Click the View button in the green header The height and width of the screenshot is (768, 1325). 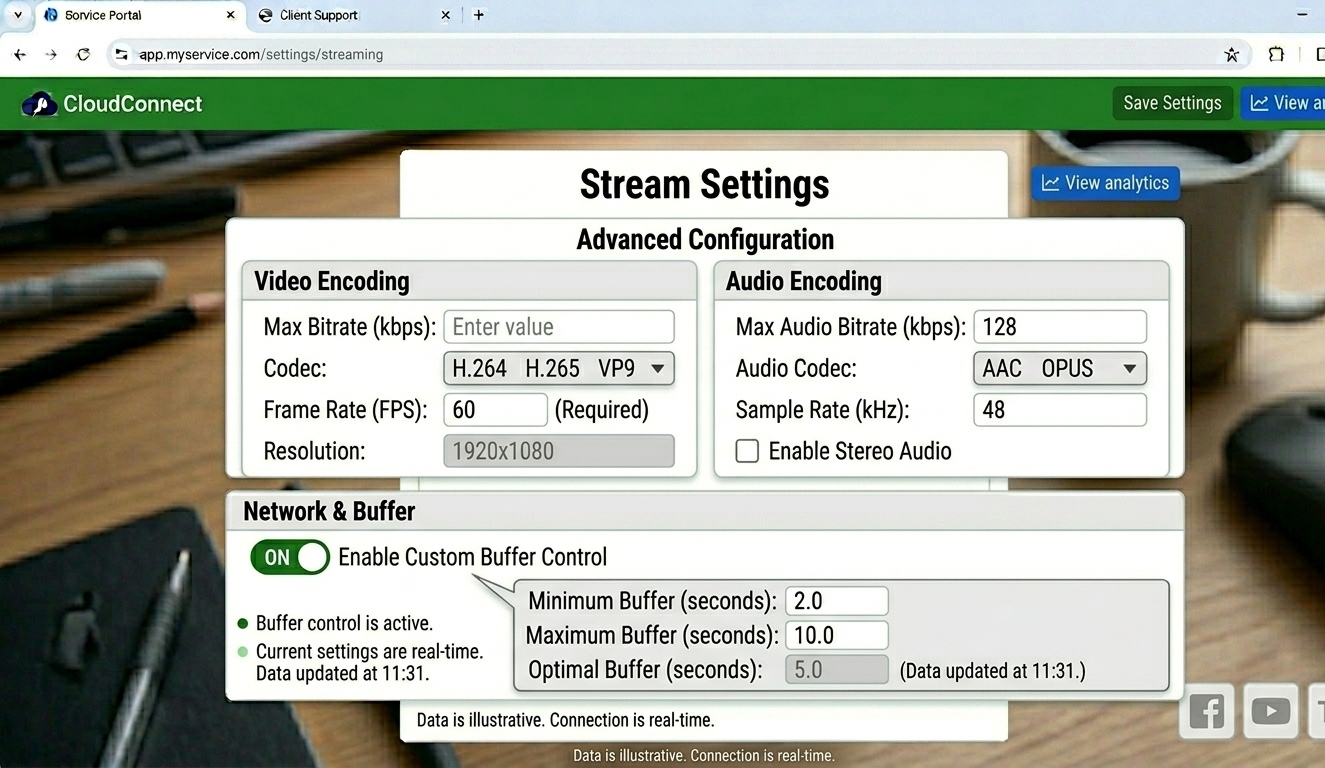click(x=1283, y=103)
